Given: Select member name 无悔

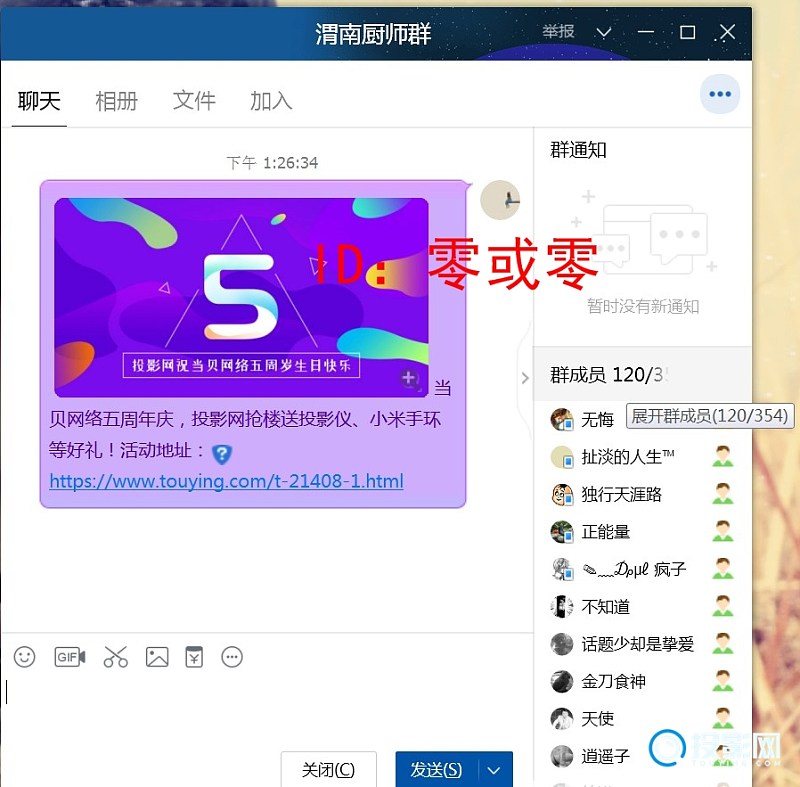Looking at the screenshot, I should pyautogui.click(x=597, y=420).
